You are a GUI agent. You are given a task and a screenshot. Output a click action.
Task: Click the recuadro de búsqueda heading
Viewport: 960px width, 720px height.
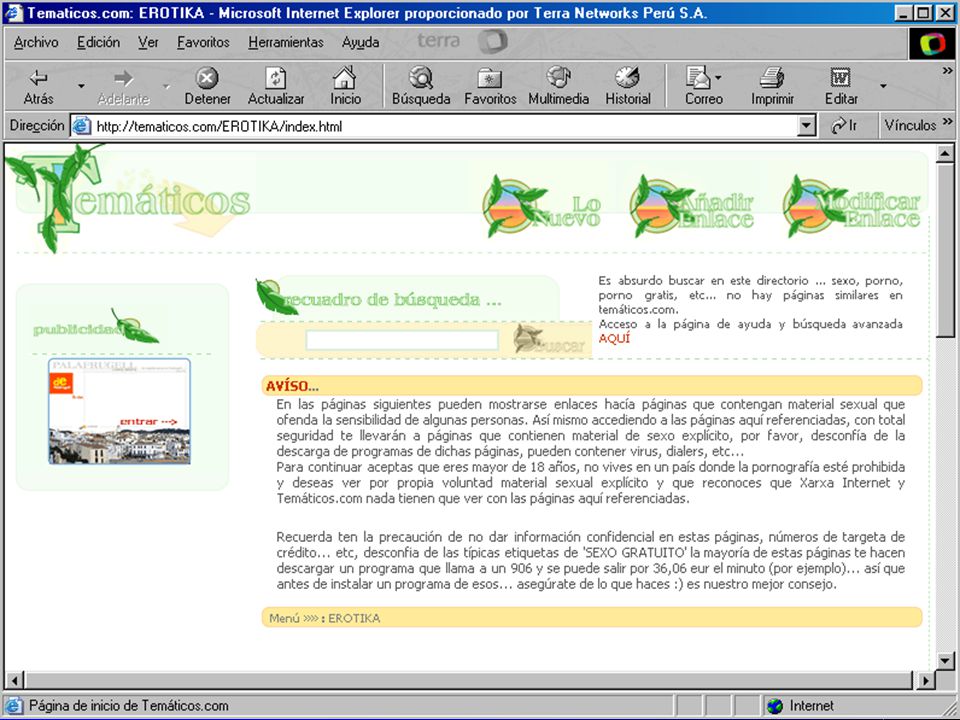[392, 299]
